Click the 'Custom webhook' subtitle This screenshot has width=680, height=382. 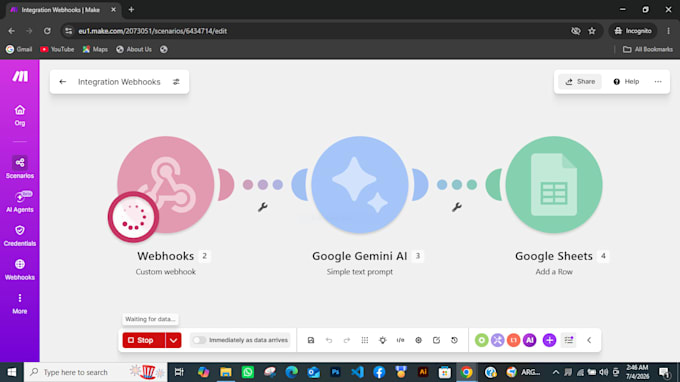(166, 272)
